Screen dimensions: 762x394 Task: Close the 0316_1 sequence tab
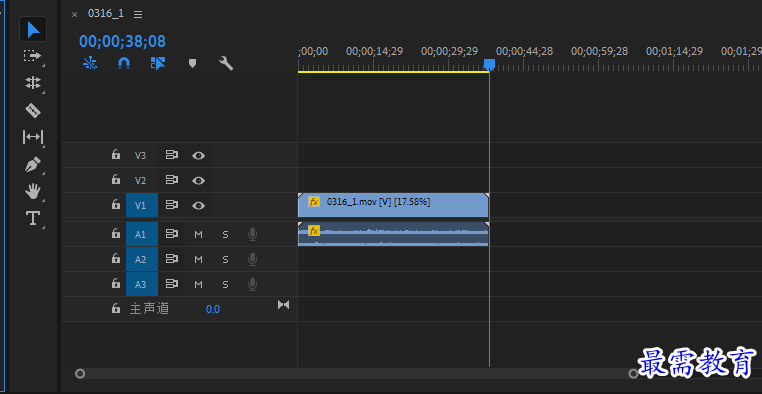point(74,15)
